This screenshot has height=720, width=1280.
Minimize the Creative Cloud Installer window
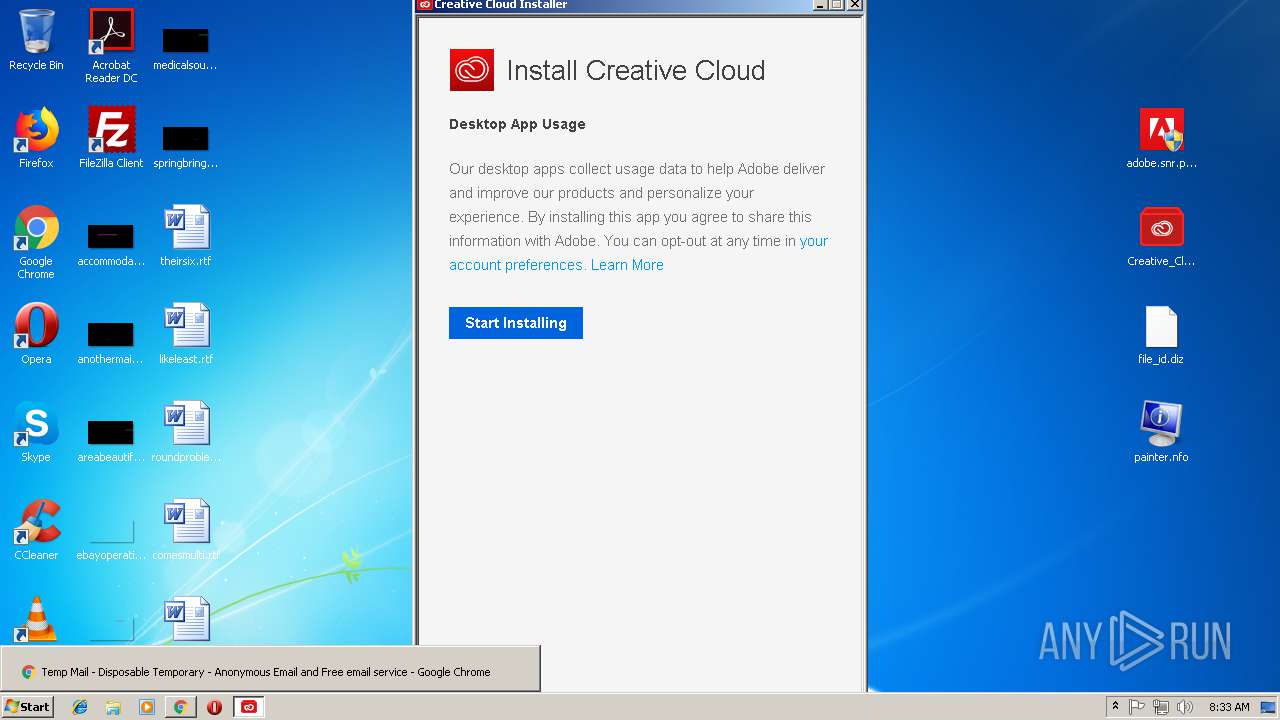tap(820, 5)
